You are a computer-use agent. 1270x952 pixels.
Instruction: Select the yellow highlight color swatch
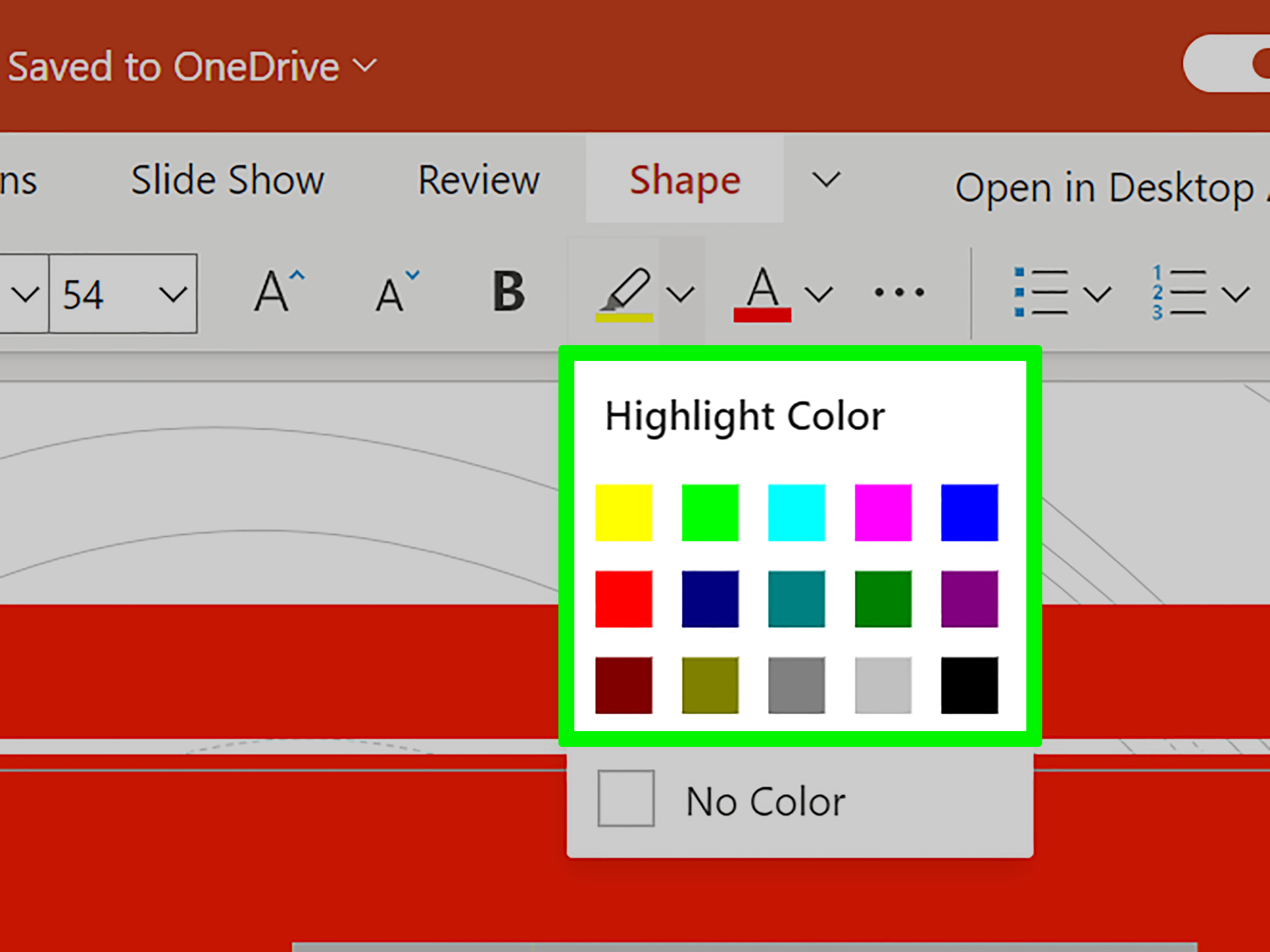(623, 513)
